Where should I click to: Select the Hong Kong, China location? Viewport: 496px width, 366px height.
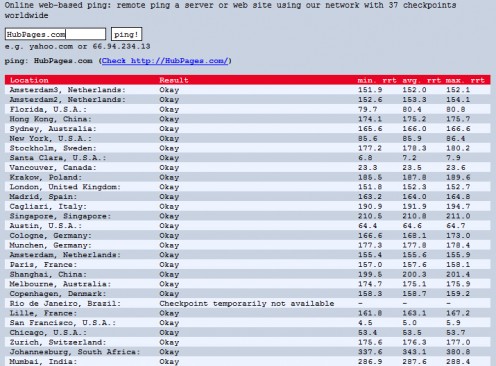click(50, 119)
